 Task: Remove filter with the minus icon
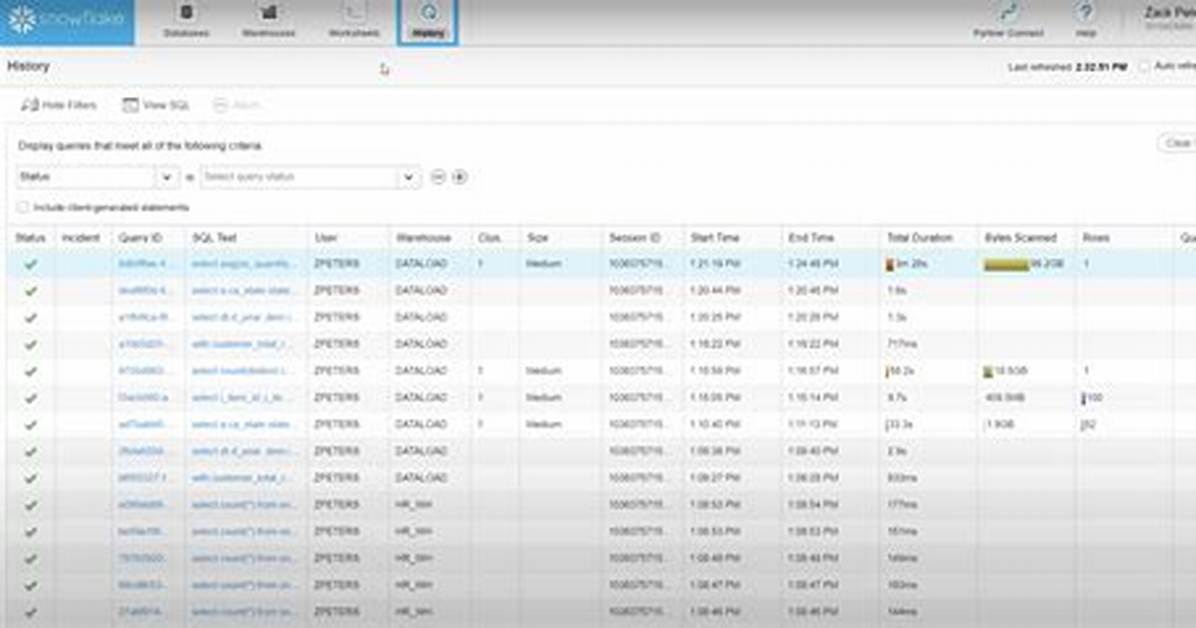438,177
